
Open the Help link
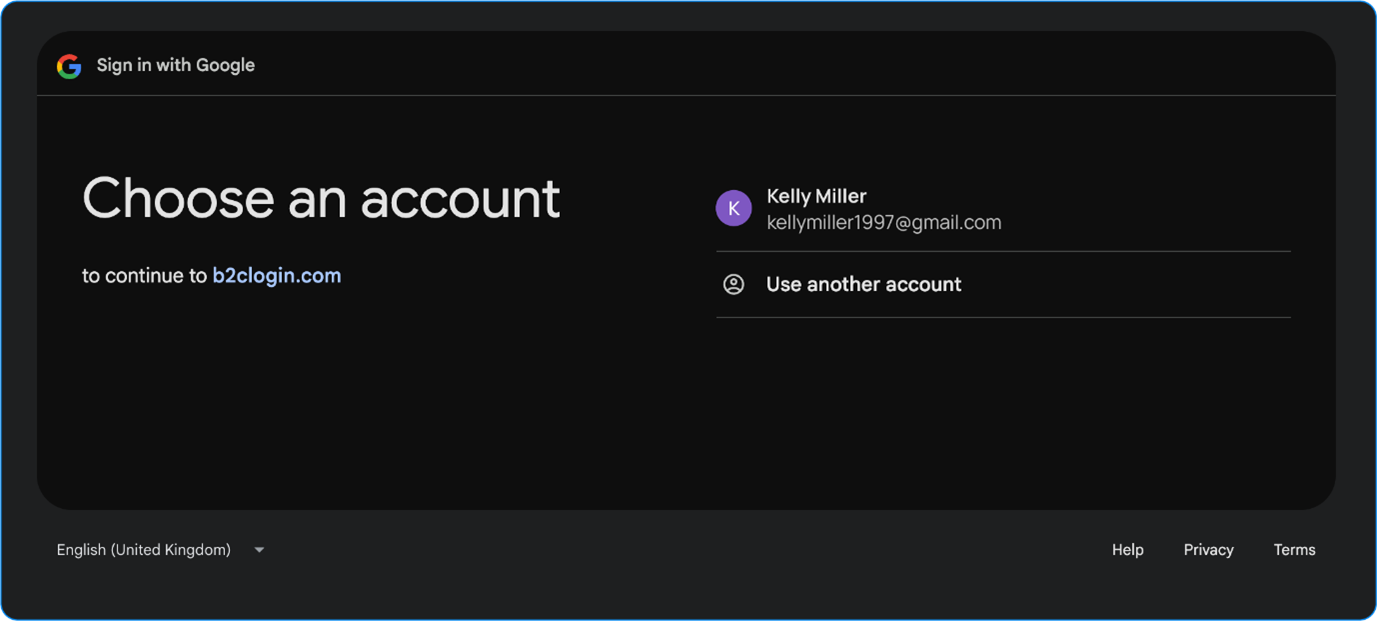[x=1127, y=550]
